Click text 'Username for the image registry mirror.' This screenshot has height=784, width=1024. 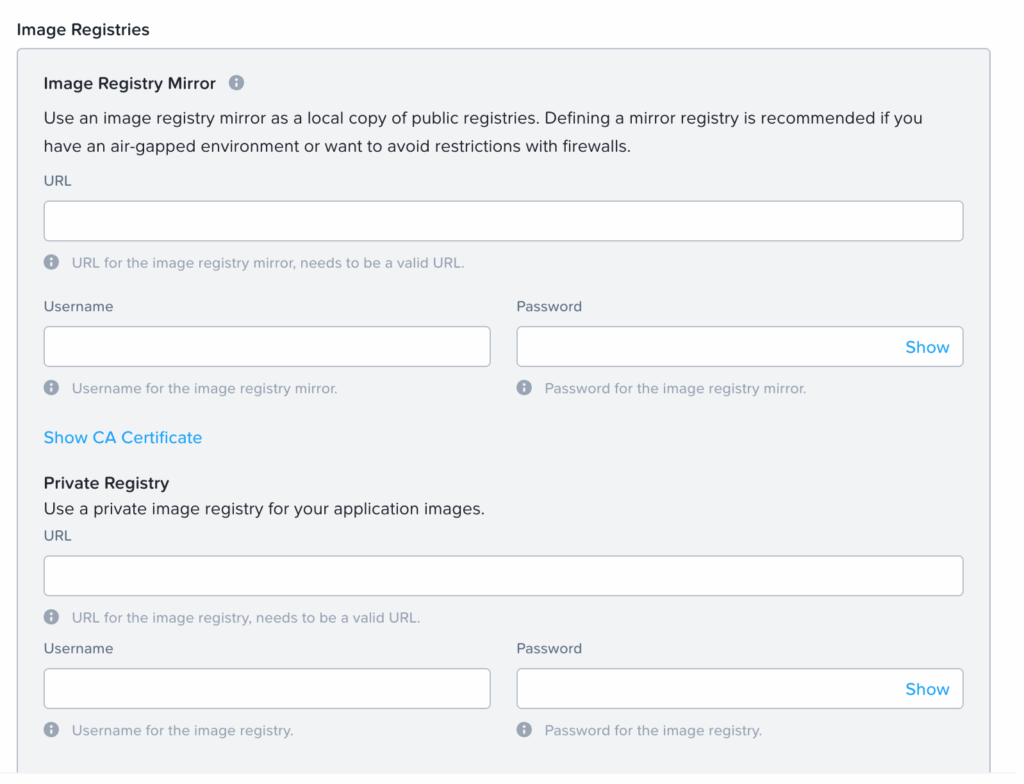(204, 389)
